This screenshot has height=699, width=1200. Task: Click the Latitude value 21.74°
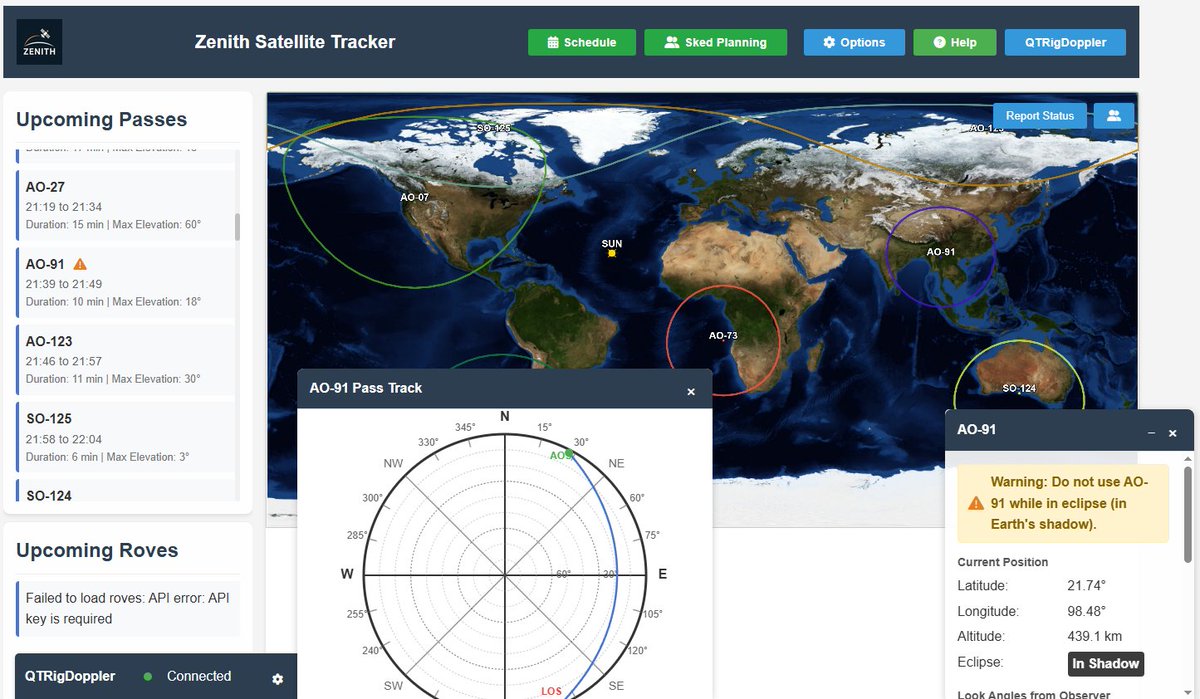1087,586
